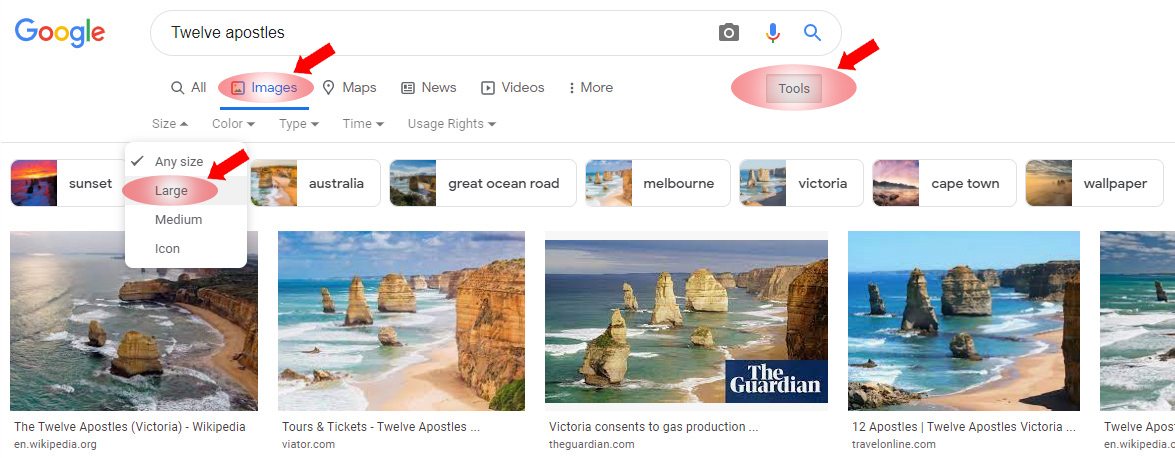Open the Usage Rights dropdown
Screen dimensions: 1175x458
click(451, 124)
